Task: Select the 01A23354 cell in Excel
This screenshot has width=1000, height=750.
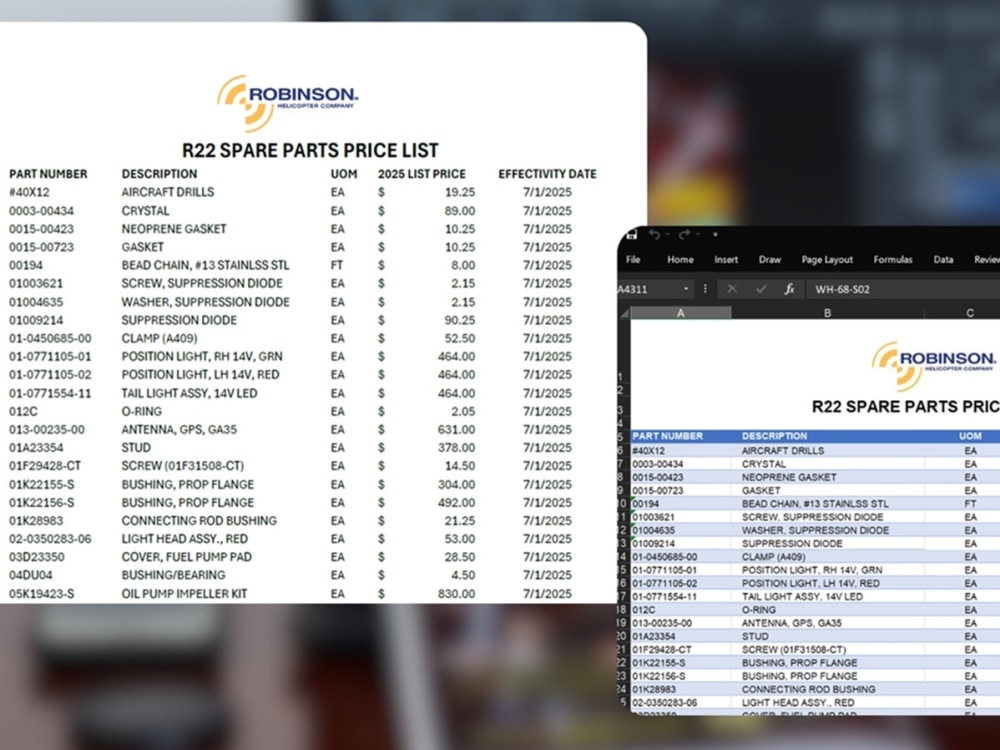Action: [680, 636]
